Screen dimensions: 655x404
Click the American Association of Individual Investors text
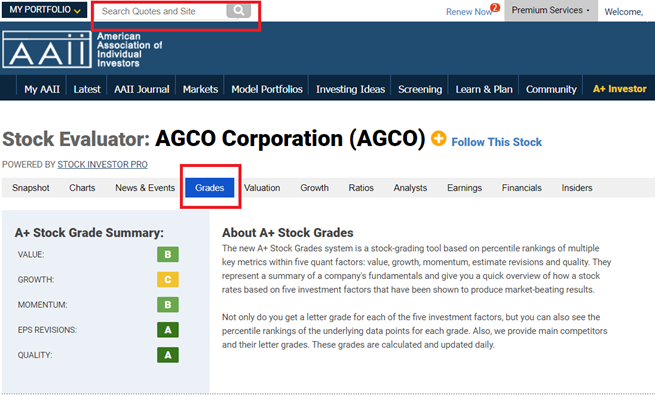click(x=129, y=50)
